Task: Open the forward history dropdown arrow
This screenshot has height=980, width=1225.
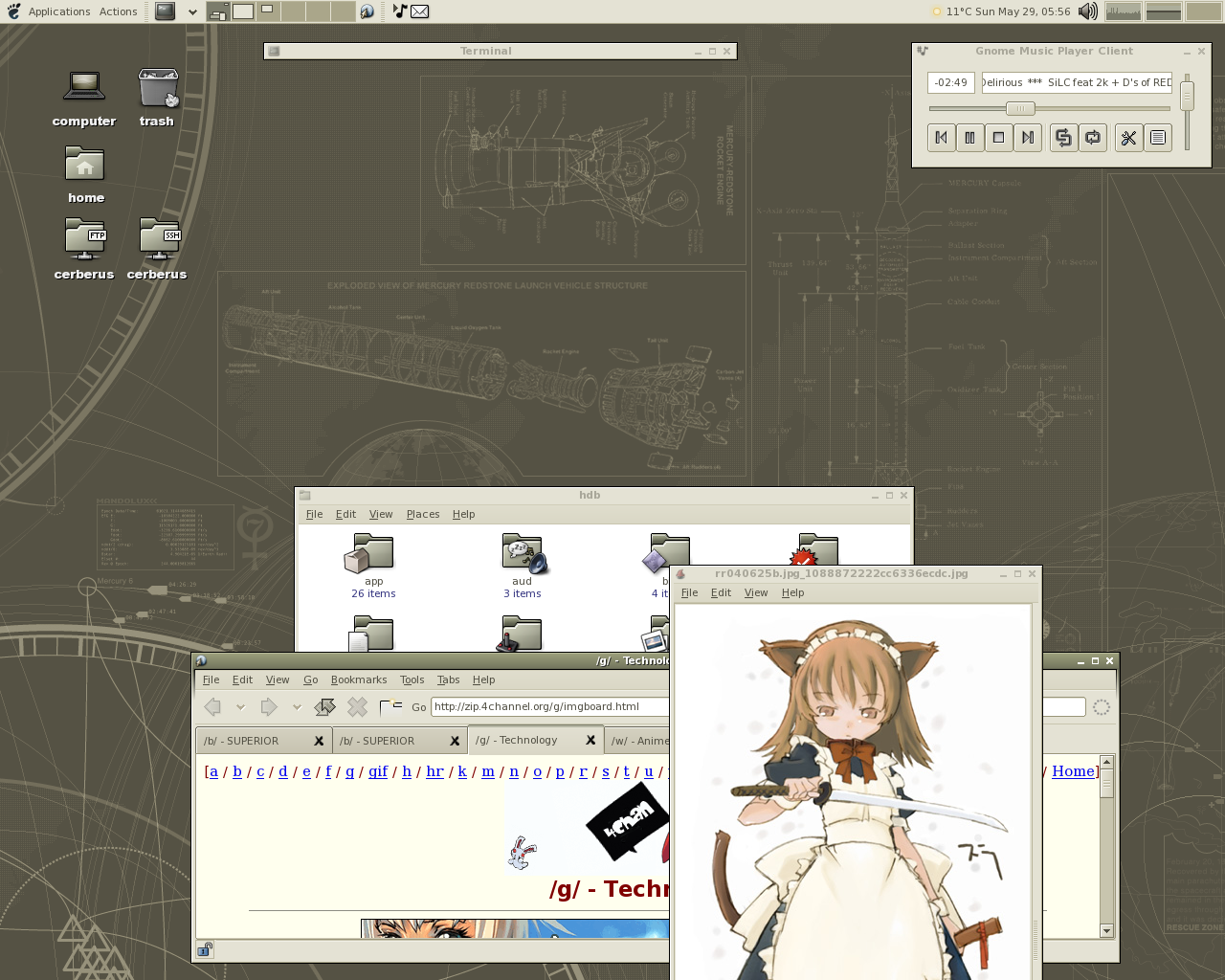Action: 297,706
